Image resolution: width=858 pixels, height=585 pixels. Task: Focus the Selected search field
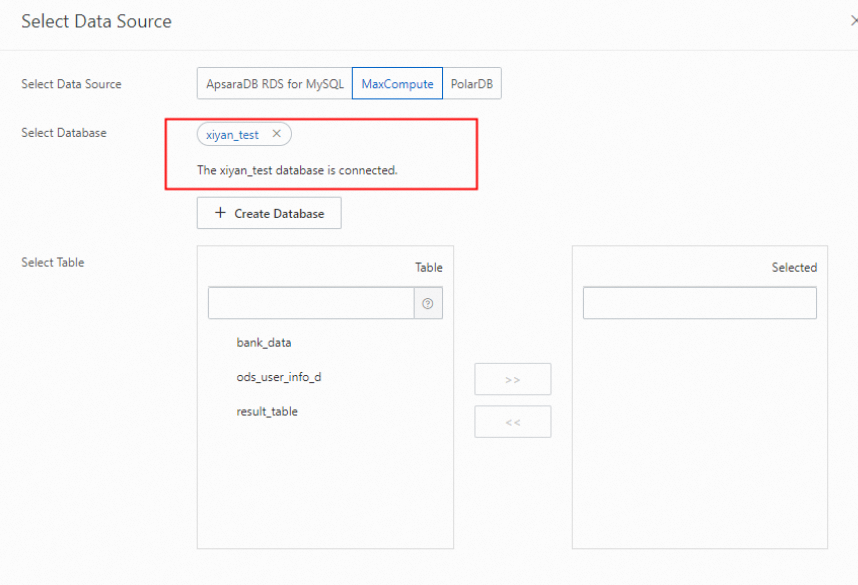click(x=700, y=303)
